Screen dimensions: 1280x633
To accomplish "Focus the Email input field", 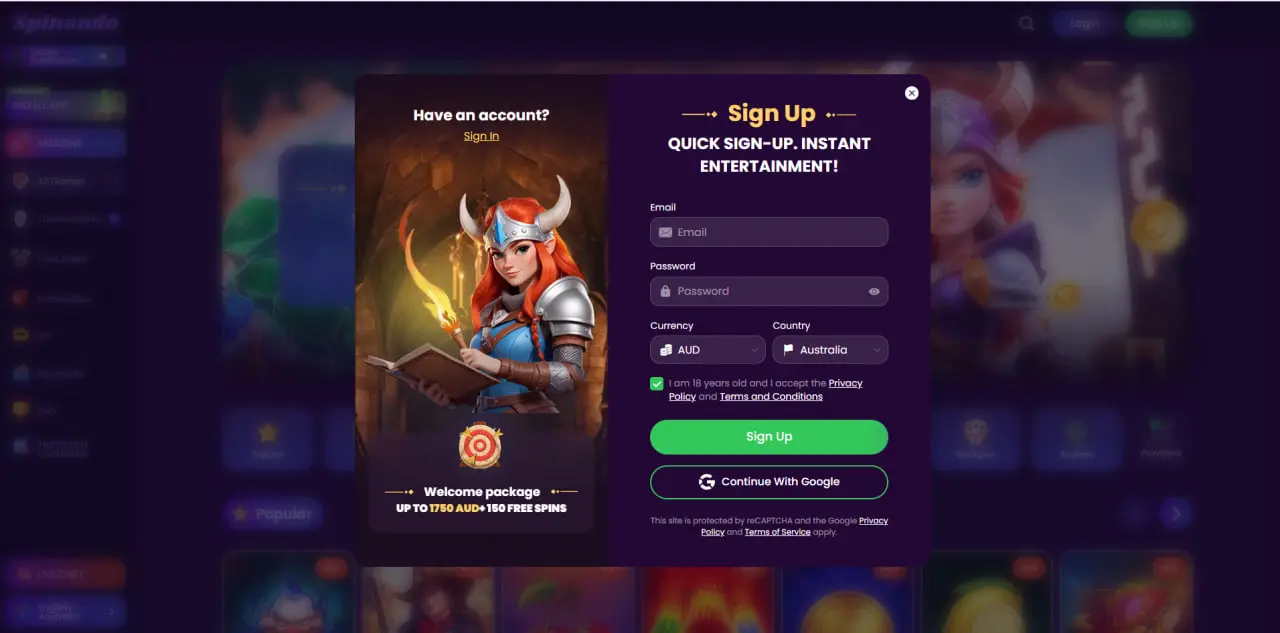I will pos(769,232).
